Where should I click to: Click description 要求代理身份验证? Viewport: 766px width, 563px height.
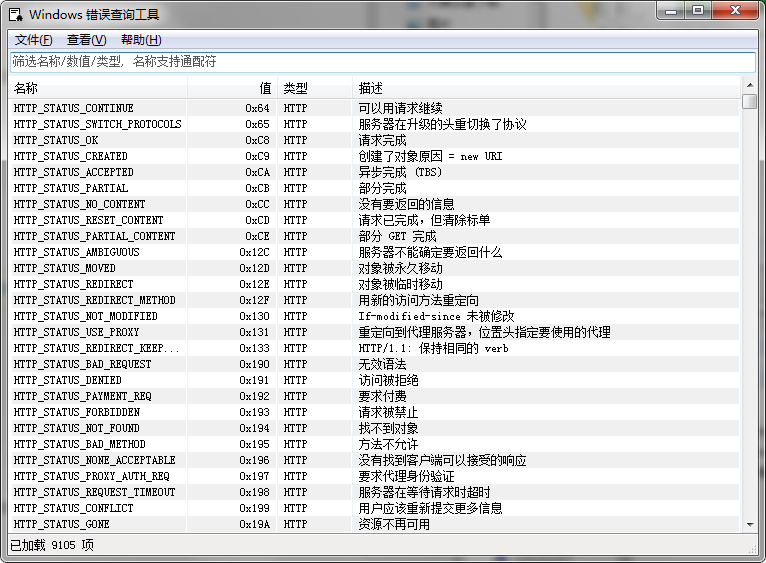pyautogui.click(x=406, y=476)
